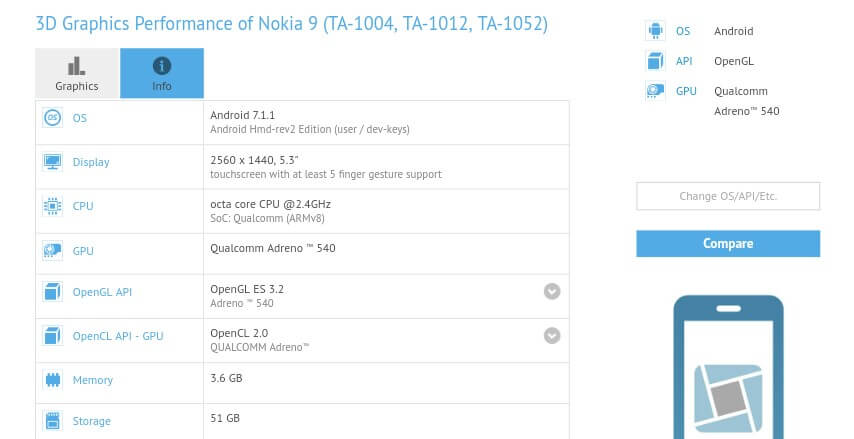Select the Info tab
This screenshot has height=439, width=854.
point(162,74)
